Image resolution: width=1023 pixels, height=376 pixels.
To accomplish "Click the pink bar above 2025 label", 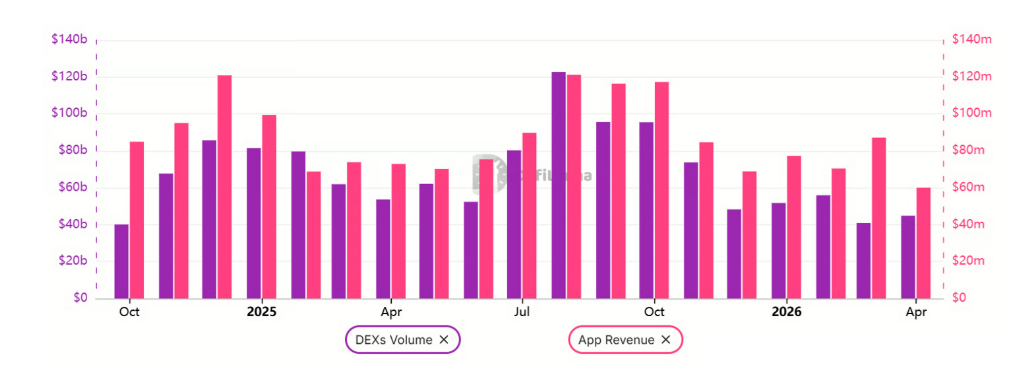I will (x=269, y=207).
